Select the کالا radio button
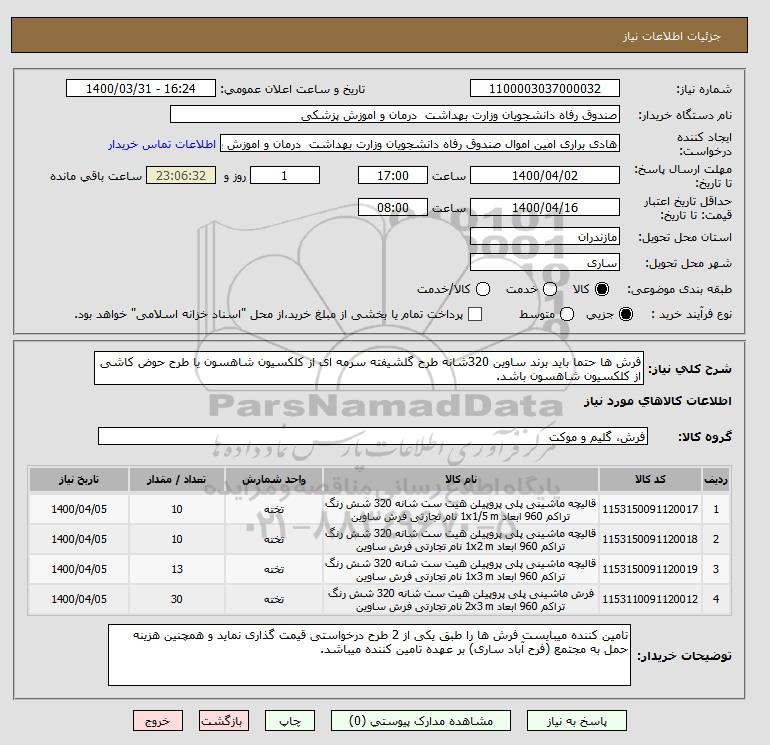770x745 pixels. [602, 289]
